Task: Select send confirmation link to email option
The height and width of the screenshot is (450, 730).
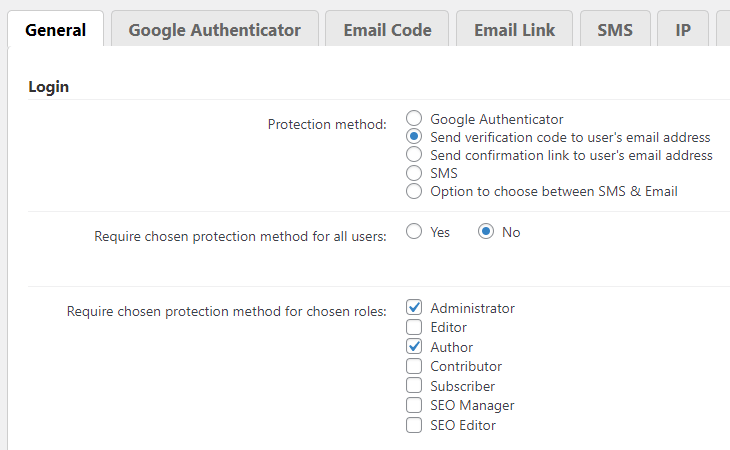Action: 414,155
